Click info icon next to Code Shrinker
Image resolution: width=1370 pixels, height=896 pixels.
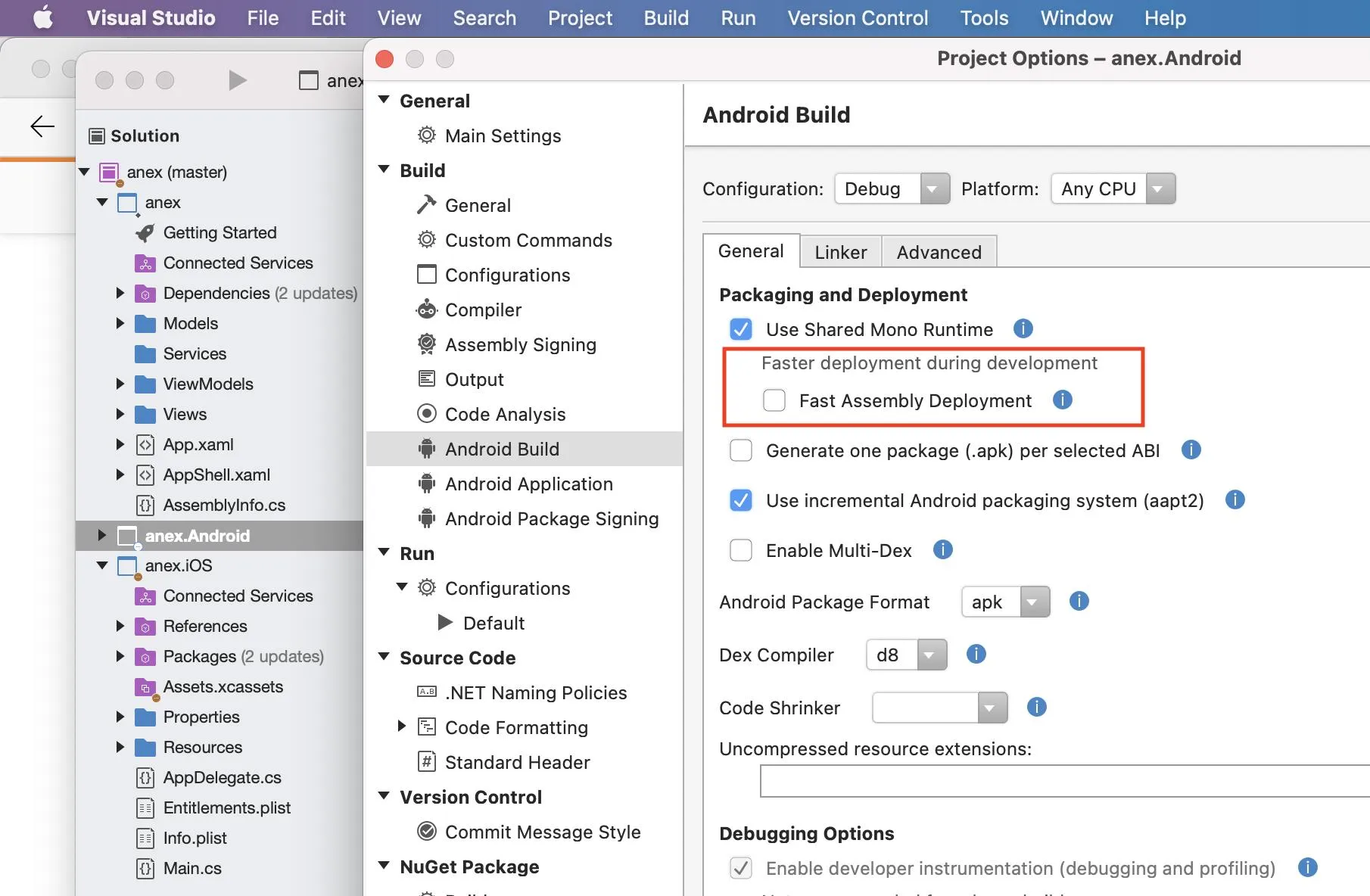(x=1036, y=707)
